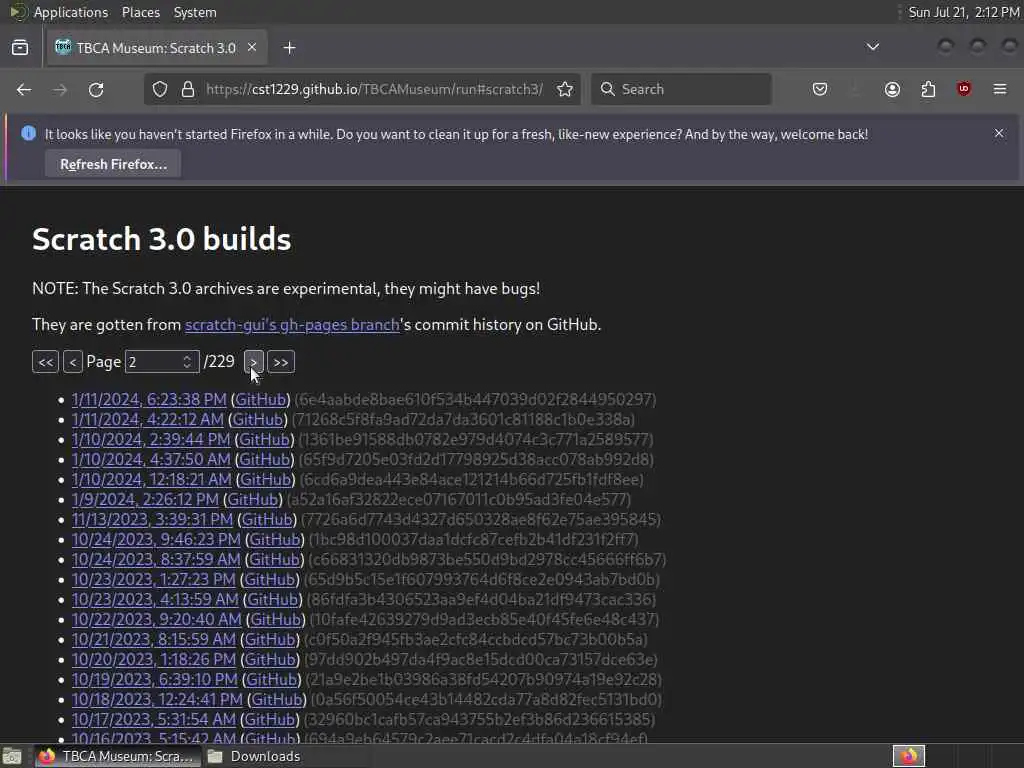Open the uBlock Origin extension icon
1024x768 pixels.
click(x=964, y=89)
